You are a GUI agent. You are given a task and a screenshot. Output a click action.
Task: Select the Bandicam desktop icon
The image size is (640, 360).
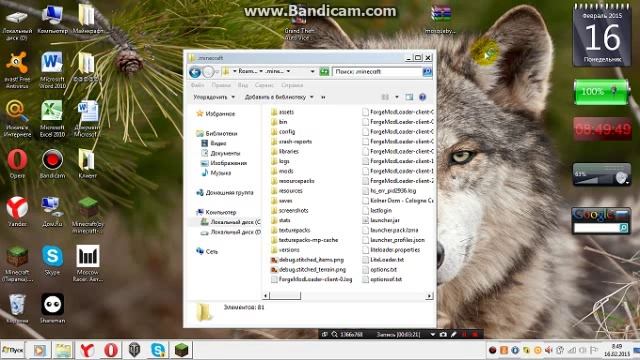[x=52, y=164]
